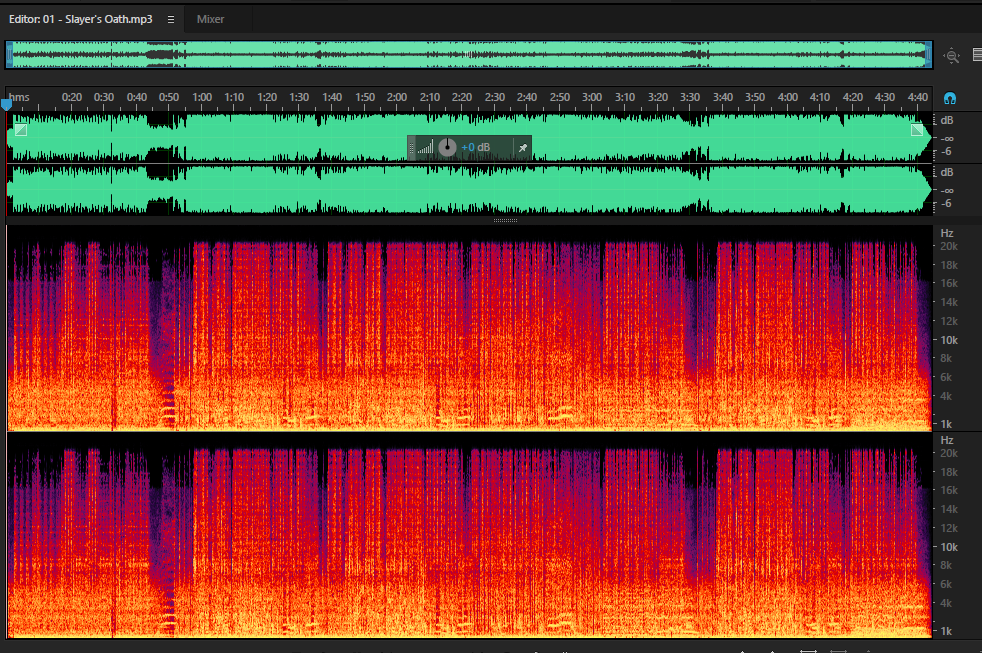Click the Zoom Out Full magnifier icon
This screenshot has width=982, height=653.
[952, 56]
